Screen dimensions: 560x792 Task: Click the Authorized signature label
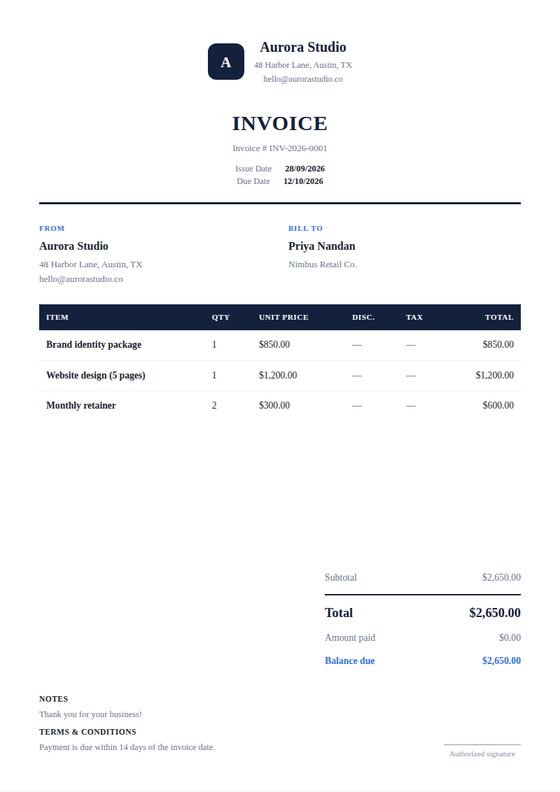(482, 754)
